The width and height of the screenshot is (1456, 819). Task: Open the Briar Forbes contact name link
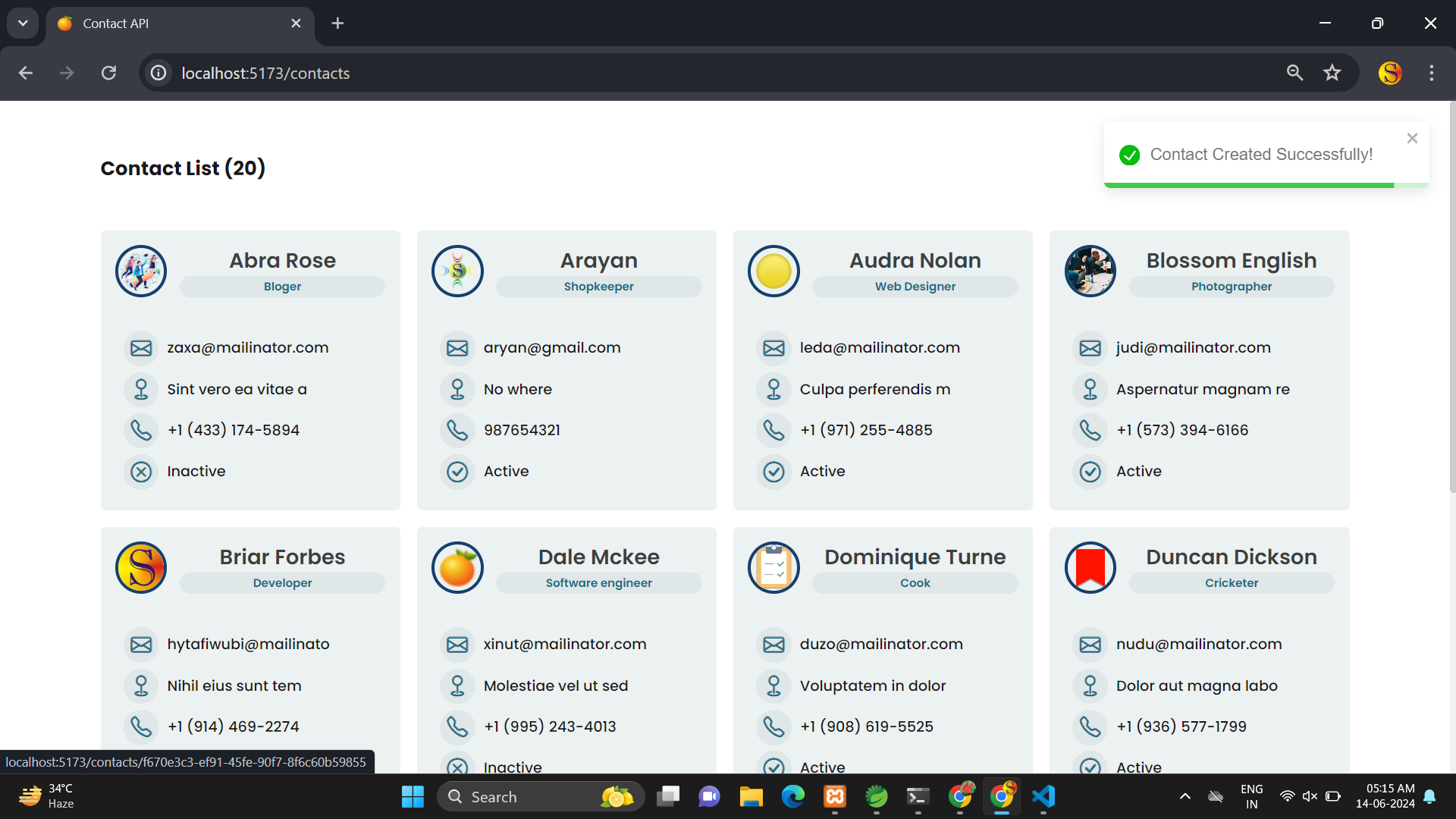(282, 557)
